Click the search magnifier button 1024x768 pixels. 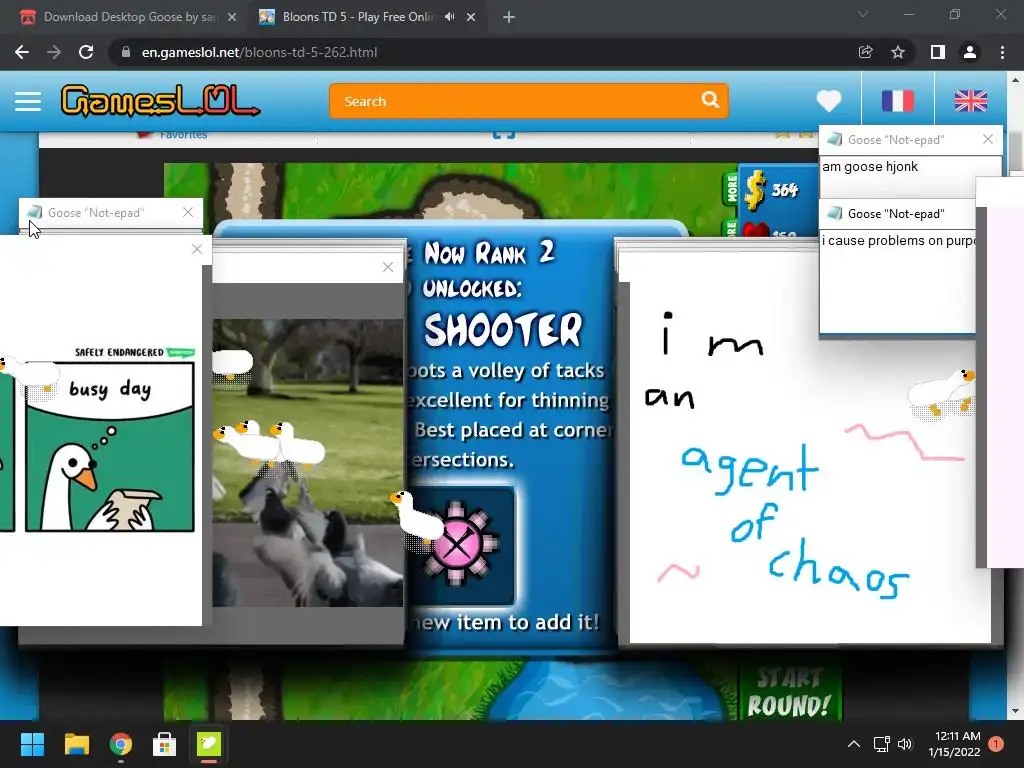pyautogui.click(x=710, y=99)
